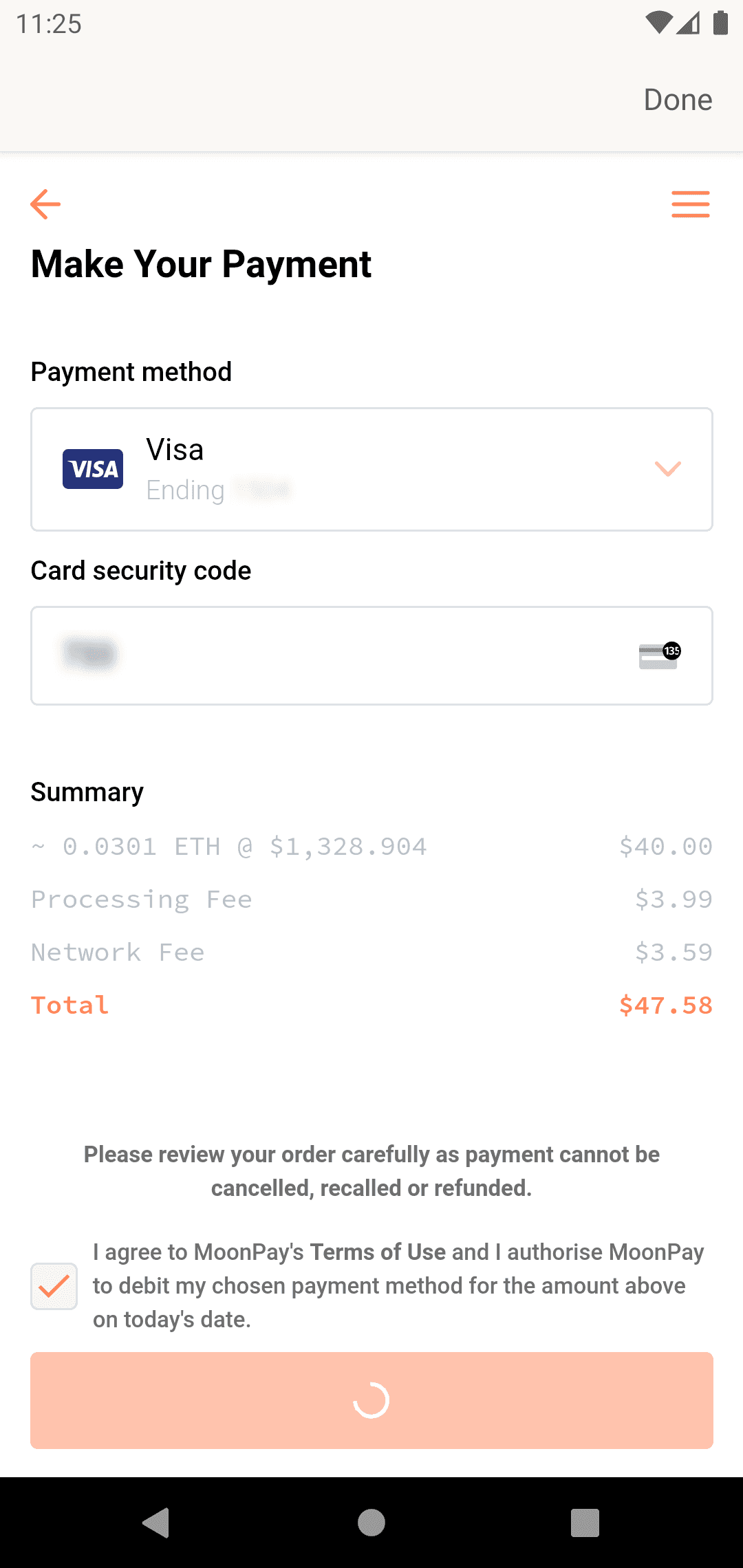Tap the Total amount $47.58
This screenshot has height=1568, width=743.
point(665,1005)
